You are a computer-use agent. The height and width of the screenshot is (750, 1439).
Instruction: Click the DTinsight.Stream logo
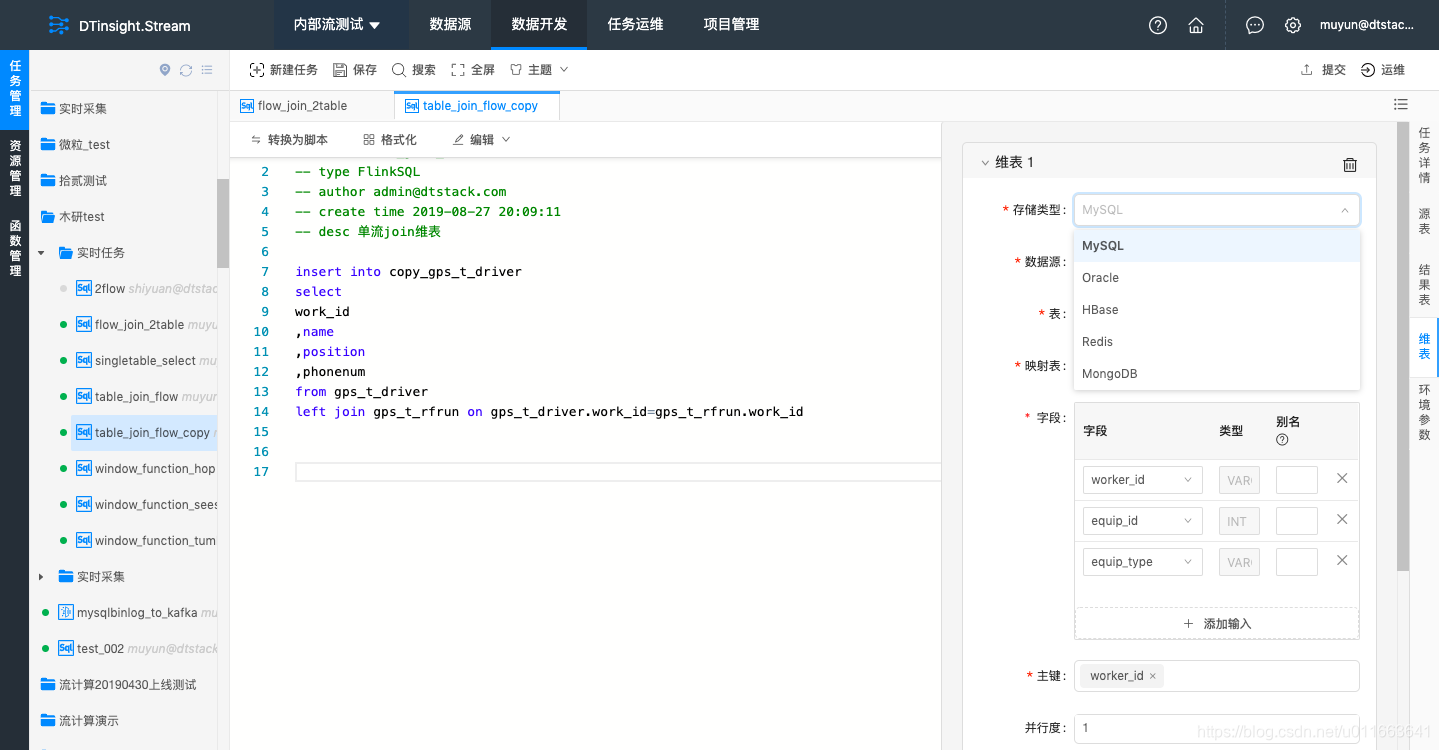120,25
